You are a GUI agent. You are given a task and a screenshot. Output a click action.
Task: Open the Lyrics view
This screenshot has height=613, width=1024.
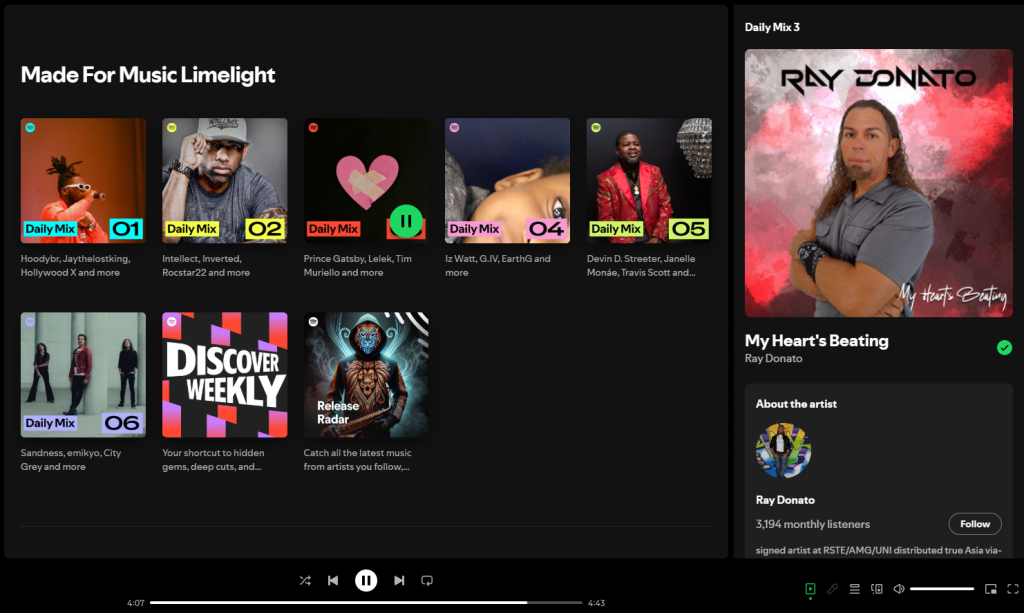[x=832, y=589]
